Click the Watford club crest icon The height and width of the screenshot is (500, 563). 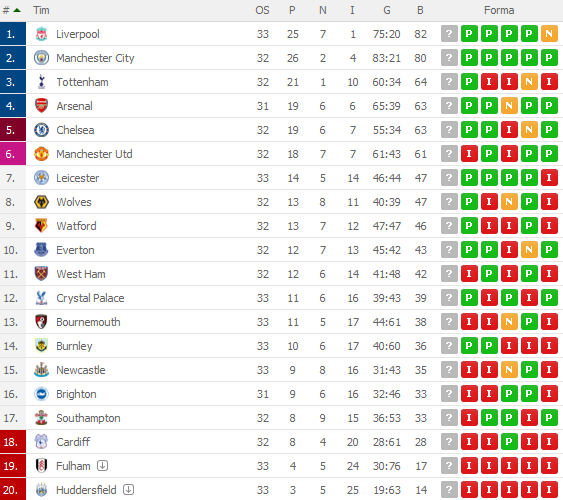pyautogui.click(x=41, y=226)
